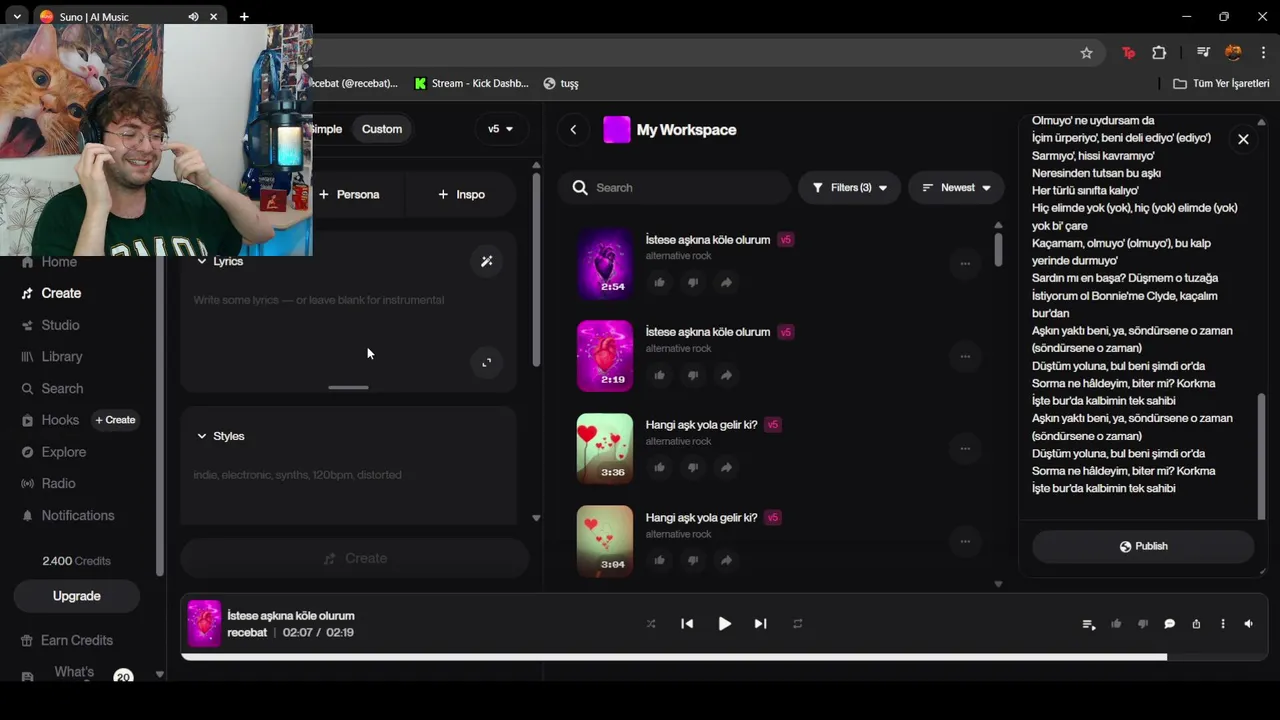Screen dimensions: 1280x720
Task: Click the Hooks + Create pill button
Action: point(115,420)
